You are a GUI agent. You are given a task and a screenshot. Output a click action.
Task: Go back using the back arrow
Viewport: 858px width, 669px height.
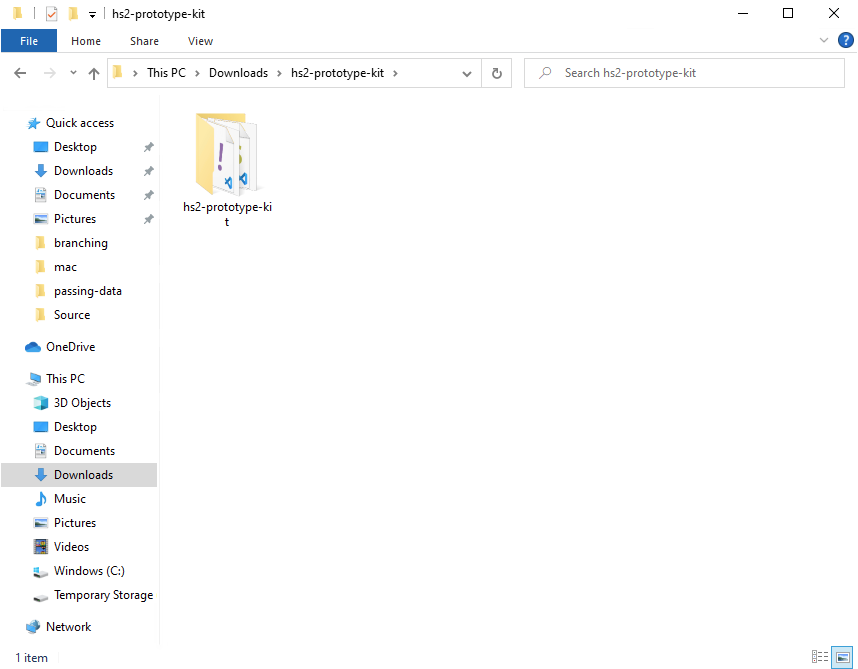[x=20, y=73]
